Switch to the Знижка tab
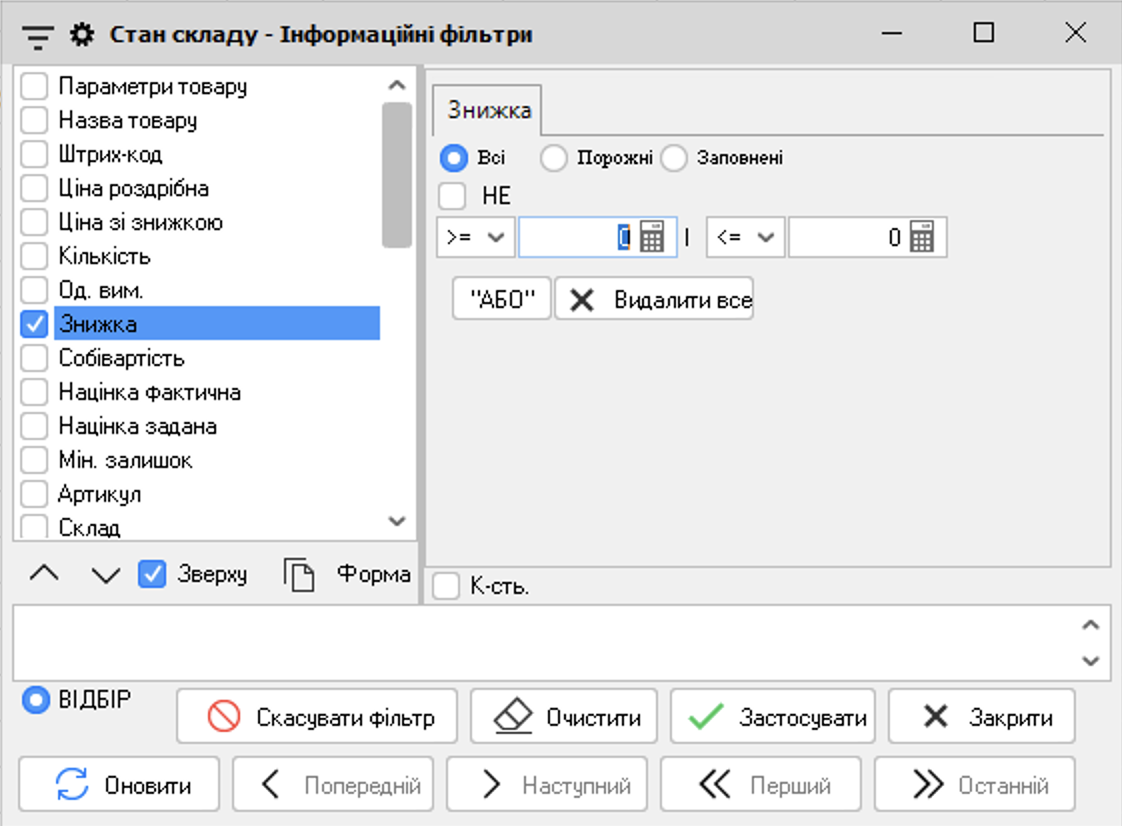The height and width of the screenshot is (826, 1122). pos(488,111)
